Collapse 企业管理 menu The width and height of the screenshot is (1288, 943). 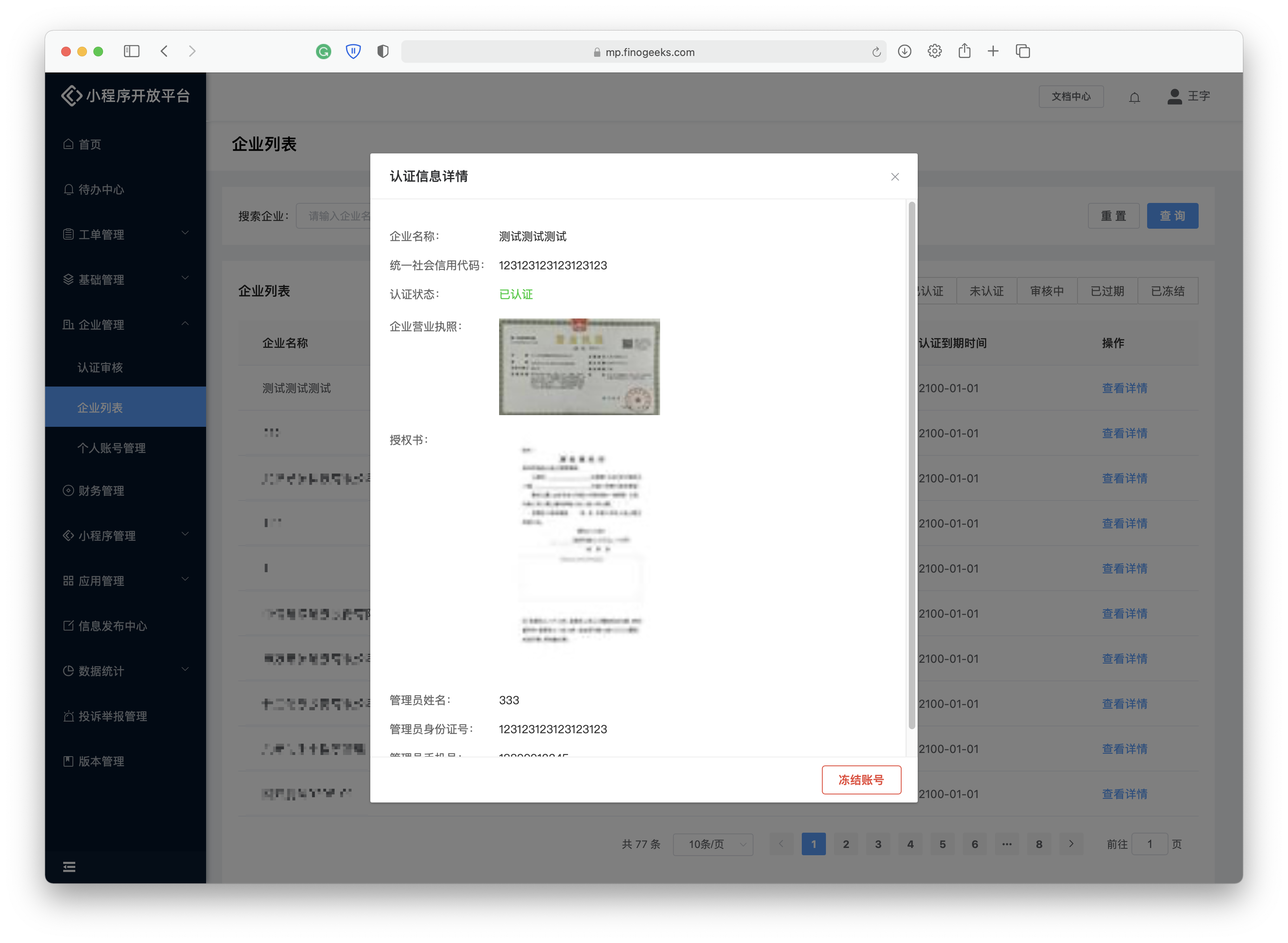click(x=125, y=324)
